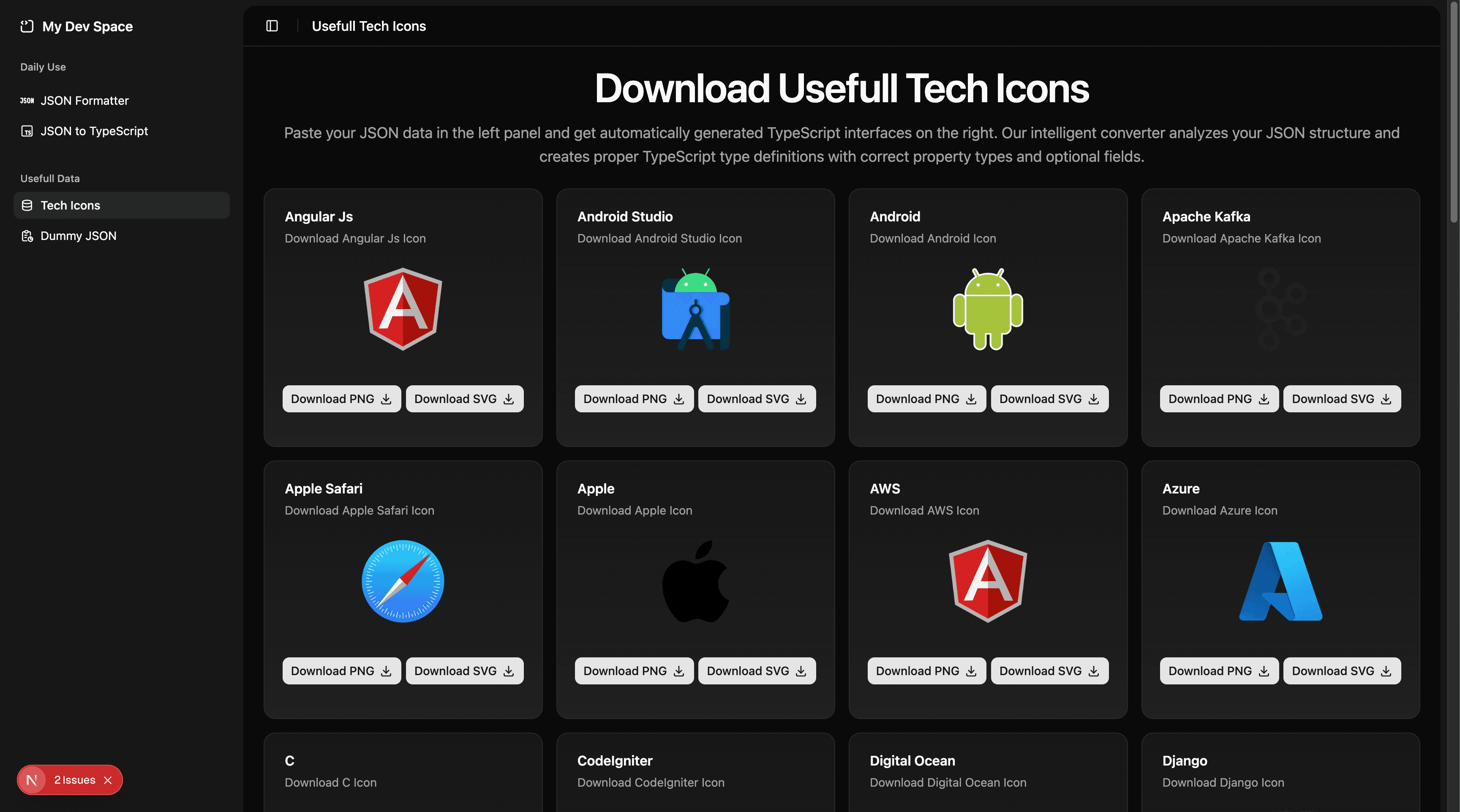This screenshot has width=1460, height=812.
Task: Click the Azure icon preview image
Action: 1280,581
